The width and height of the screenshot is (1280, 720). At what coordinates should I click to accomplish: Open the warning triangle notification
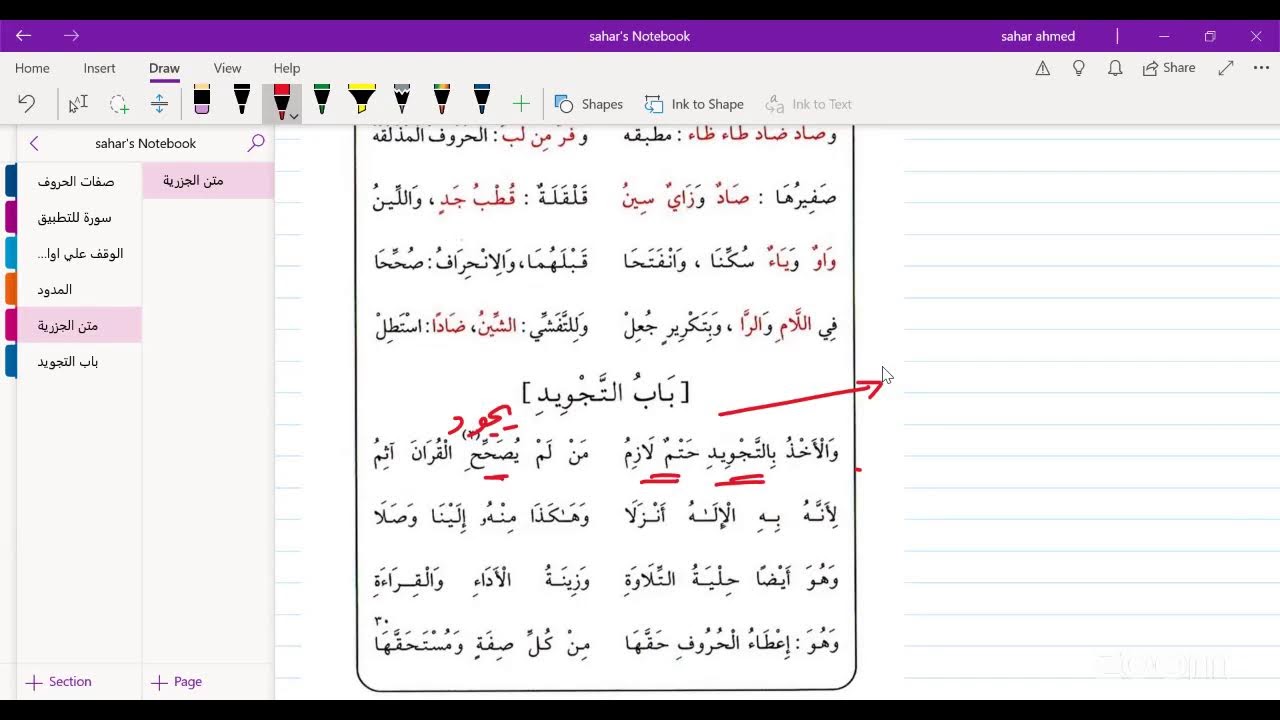tap(1042, 68)
